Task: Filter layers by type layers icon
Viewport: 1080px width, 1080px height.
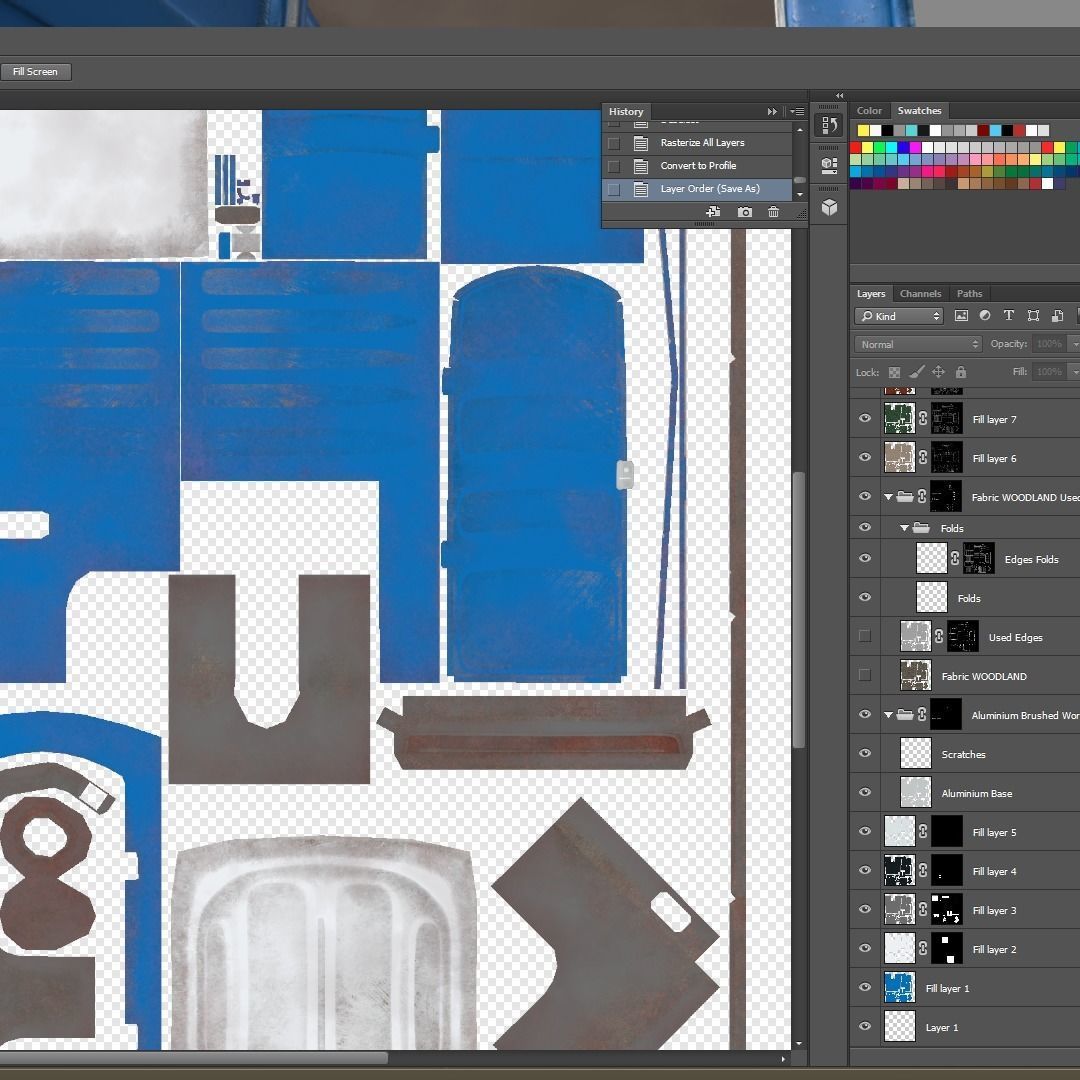Action: click(1008, 315)
